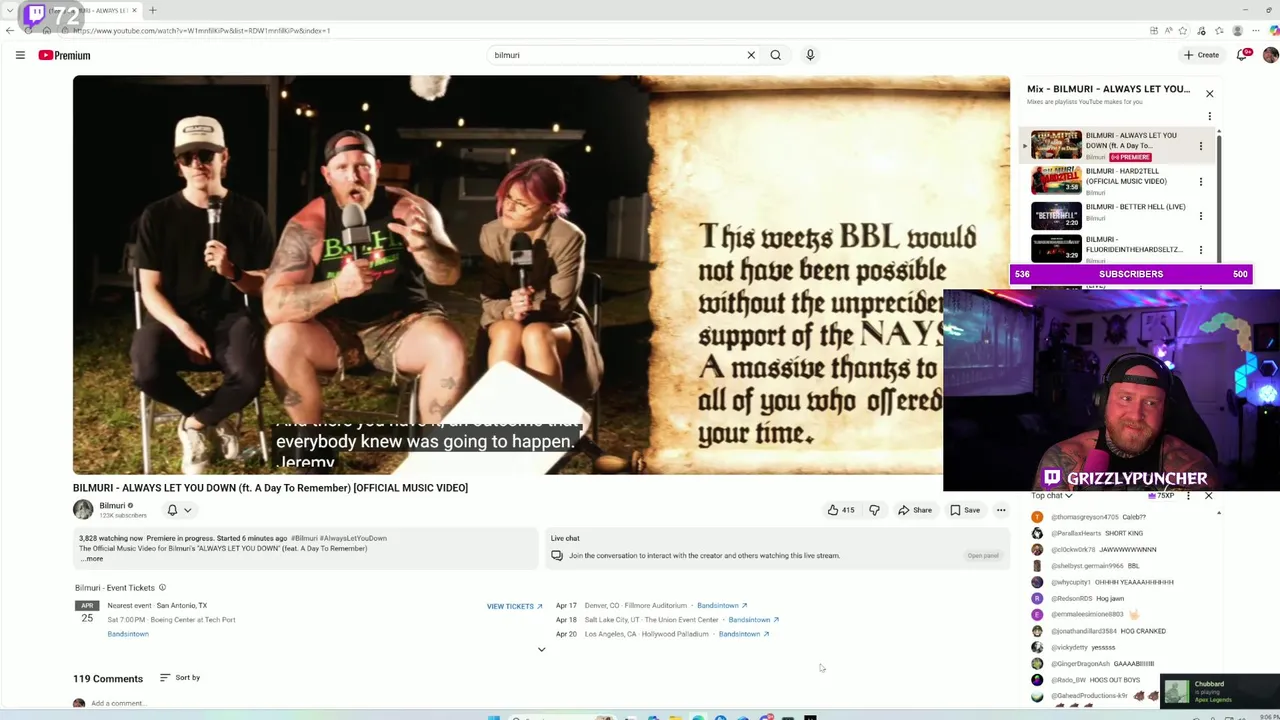The height and width of the screenshot is (720, 1280).
Task: Open more video actions ellipsis
Action: 1000,510
